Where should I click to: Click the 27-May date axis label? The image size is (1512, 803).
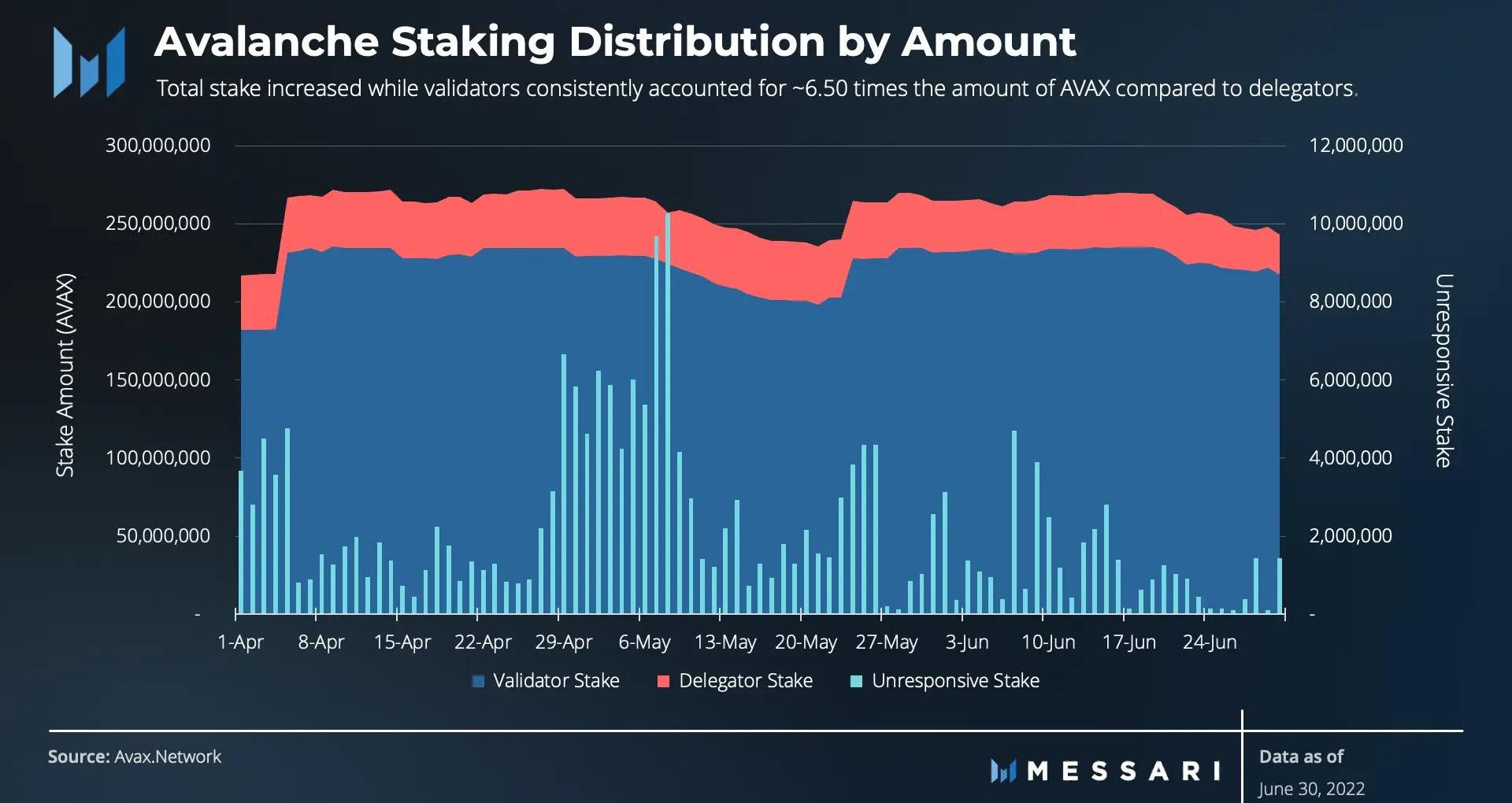tap(887, 642)
